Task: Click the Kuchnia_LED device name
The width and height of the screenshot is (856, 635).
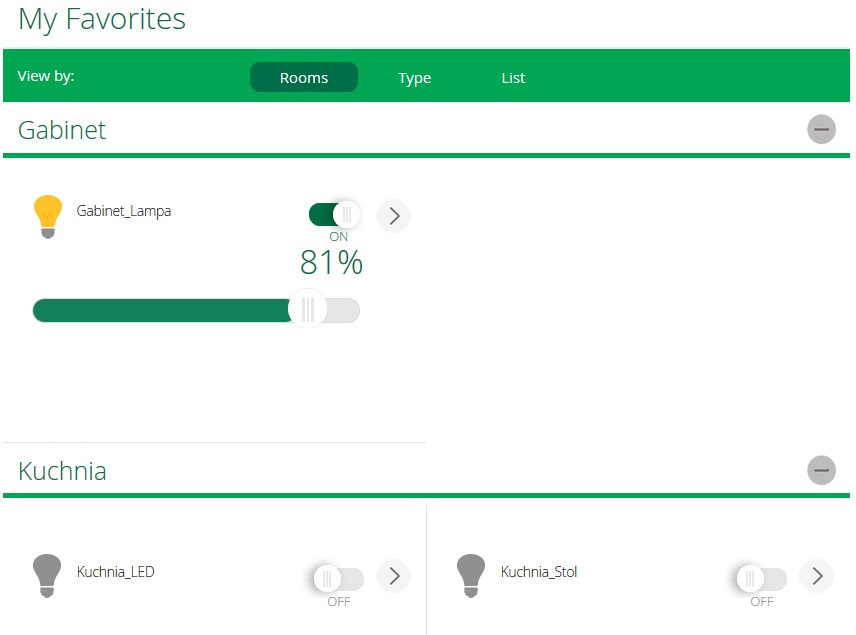Action: (115, 572)
